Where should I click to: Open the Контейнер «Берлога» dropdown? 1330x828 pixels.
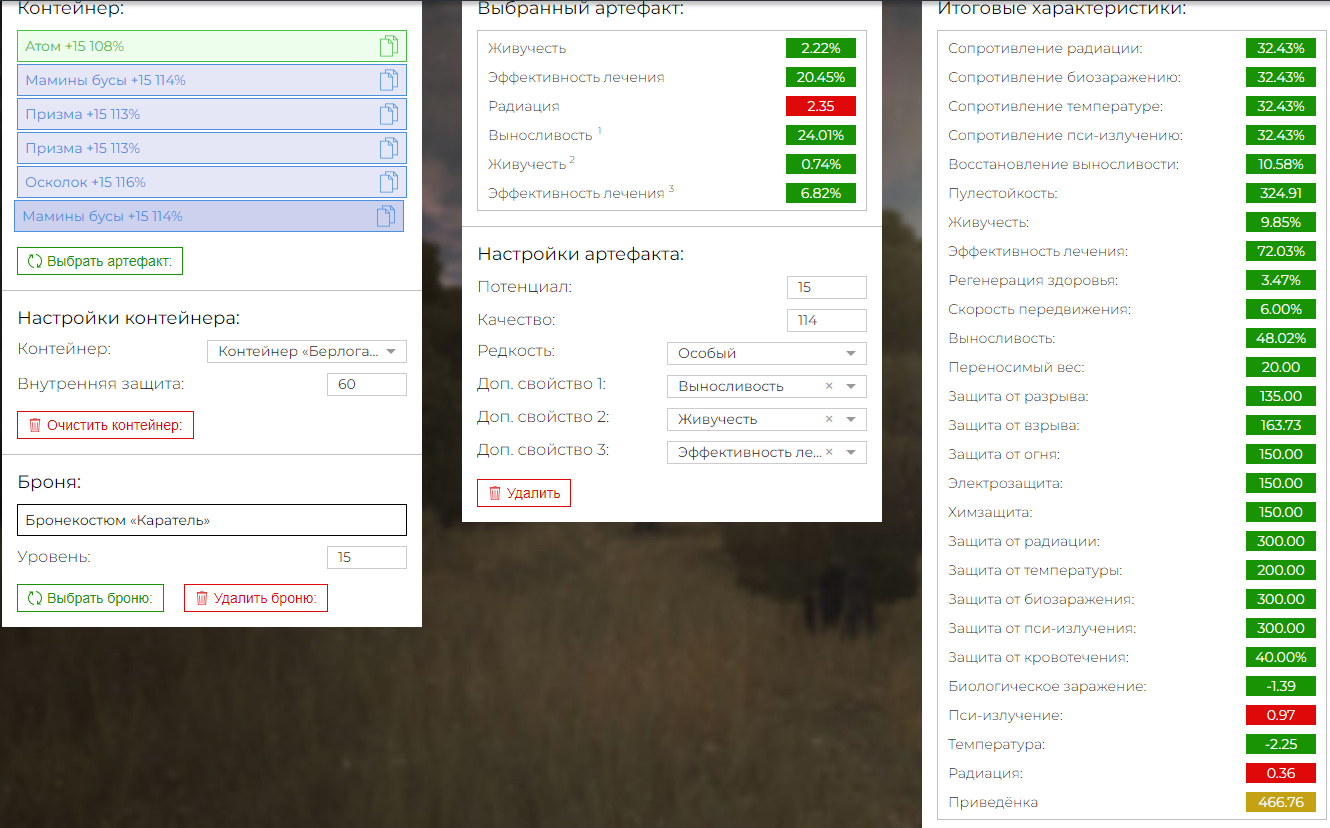click(306, 351)
